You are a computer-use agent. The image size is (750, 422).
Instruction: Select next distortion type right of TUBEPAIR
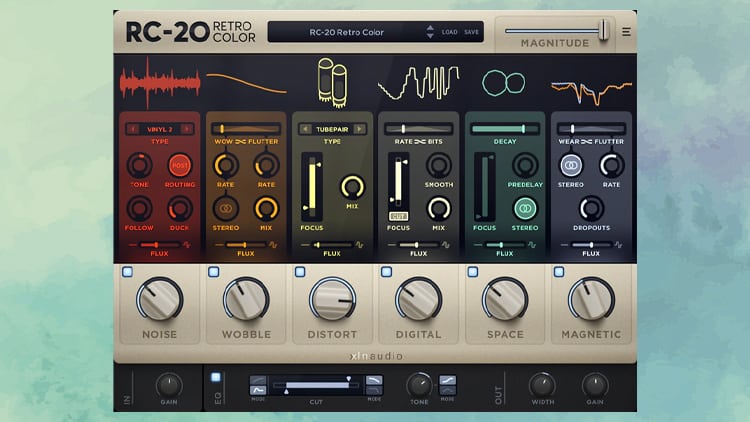360,129
